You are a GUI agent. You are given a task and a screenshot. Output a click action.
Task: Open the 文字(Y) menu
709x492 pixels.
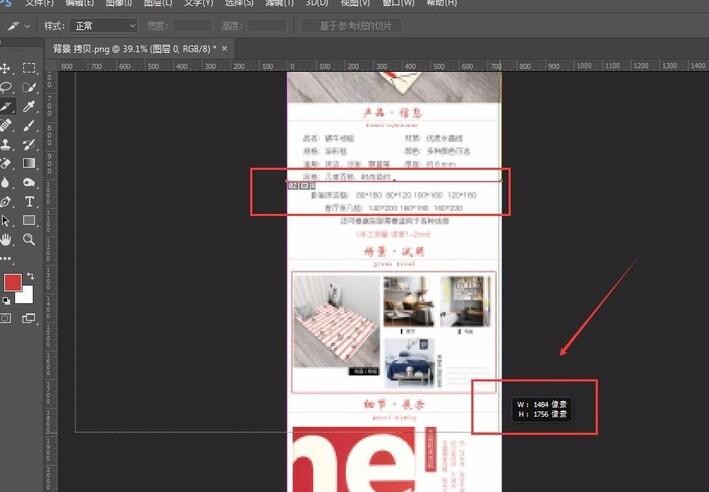(x=199, y=3)
